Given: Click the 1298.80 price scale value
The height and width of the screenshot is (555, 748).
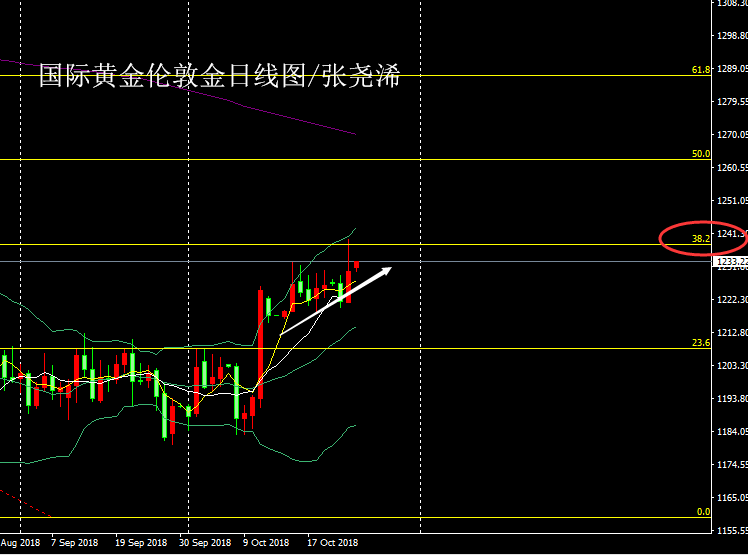Looking at the screenshot, I should tap(732, 36).
